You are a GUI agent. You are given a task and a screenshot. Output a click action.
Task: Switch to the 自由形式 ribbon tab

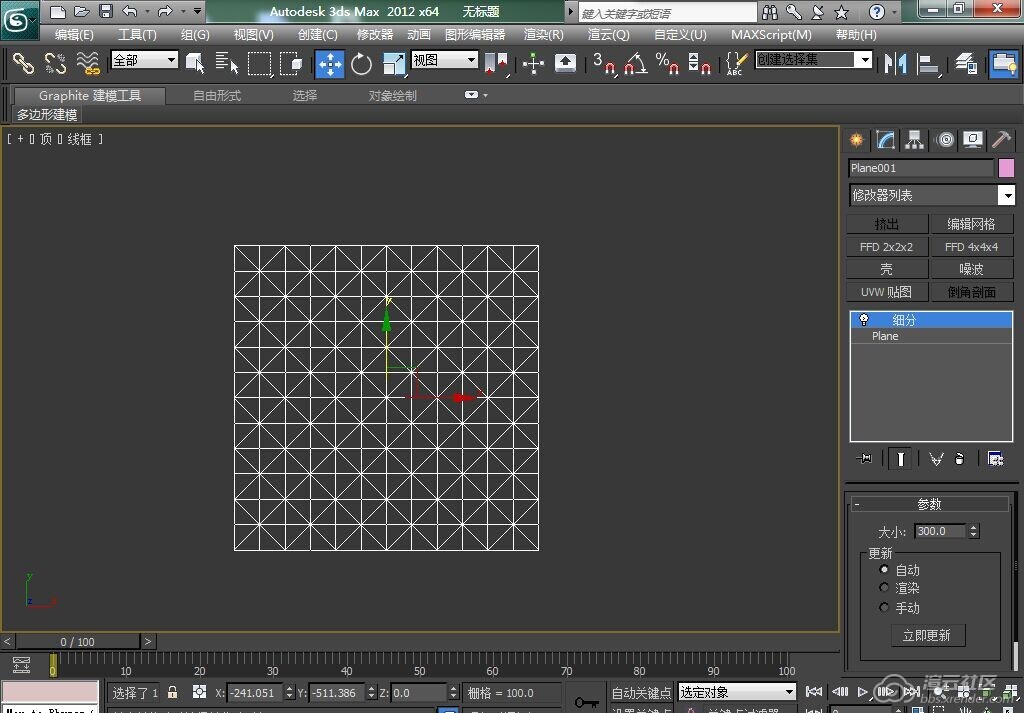click(x=217, y=96)
